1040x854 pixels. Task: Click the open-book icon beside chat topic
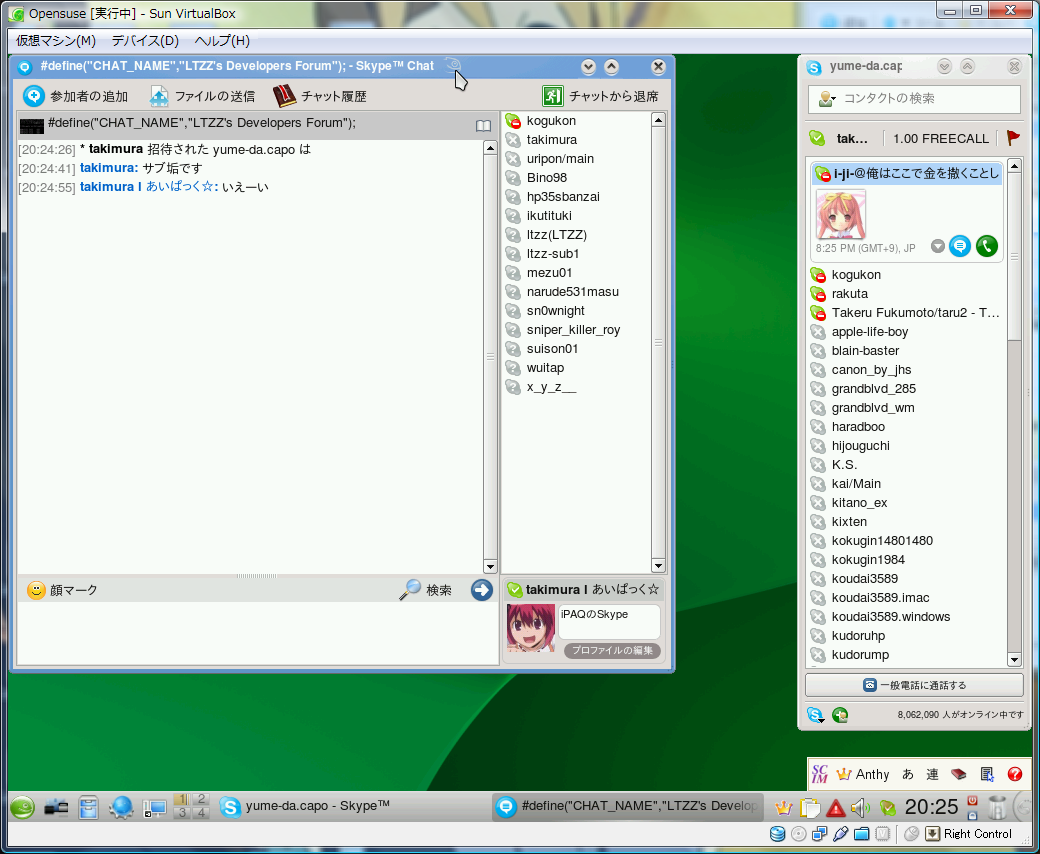tap(484, 125)
